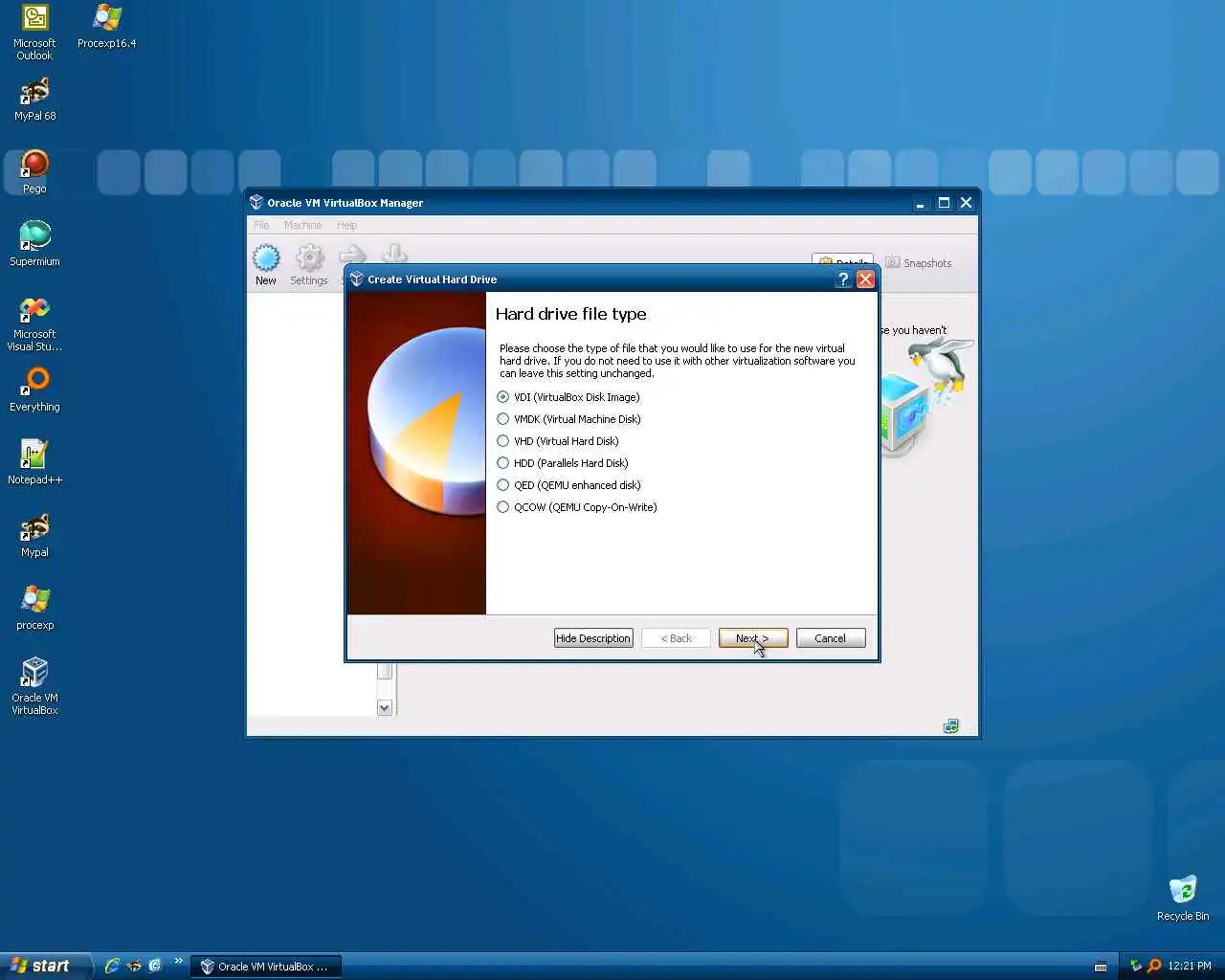The width and height of the screenshot is (1225, 980).
Task: Open the Everything search shortcut
Action: click(x=34, y=390)
